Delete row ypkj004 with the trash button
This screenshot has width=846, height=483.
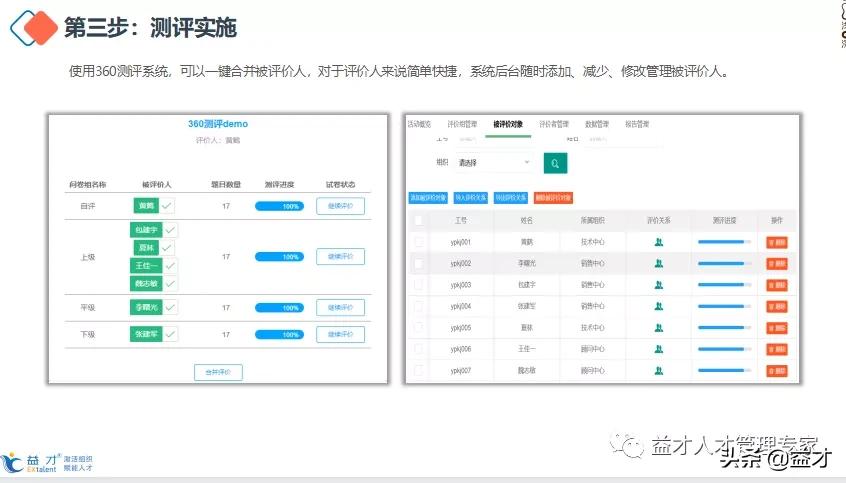point(777,307)
